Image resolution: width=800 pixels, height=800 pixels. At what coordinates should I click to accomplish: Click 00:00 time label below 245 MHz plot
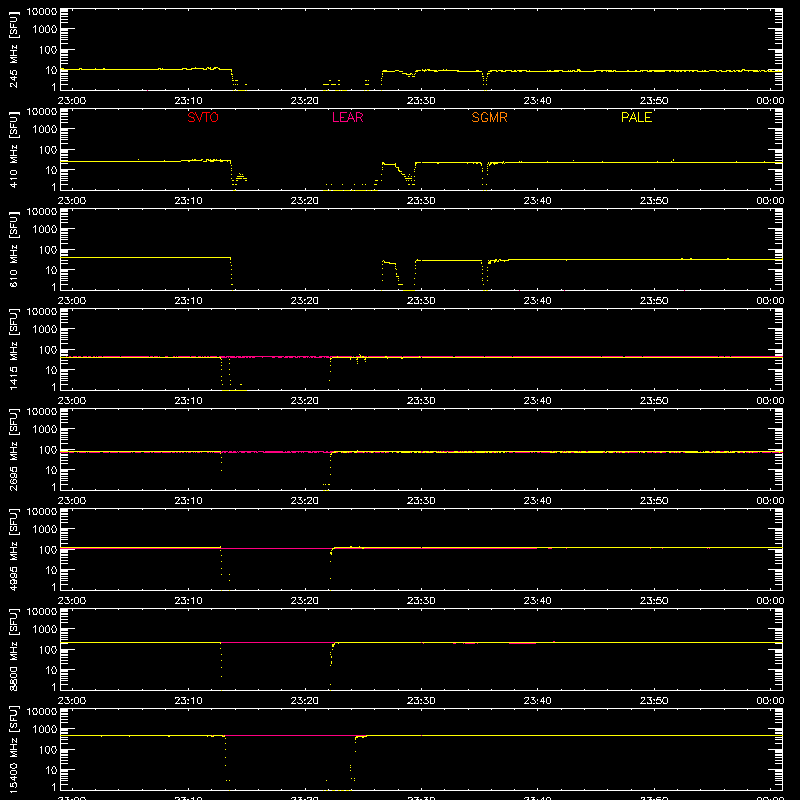click(770, 101)
